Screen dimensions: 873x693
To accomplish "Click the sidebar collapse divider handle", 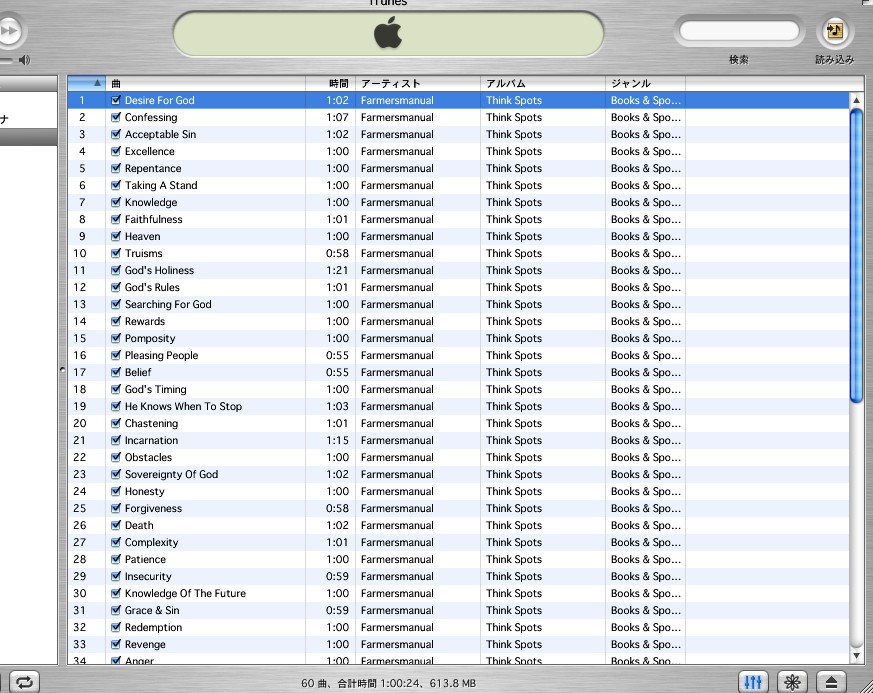I will 62,369.
